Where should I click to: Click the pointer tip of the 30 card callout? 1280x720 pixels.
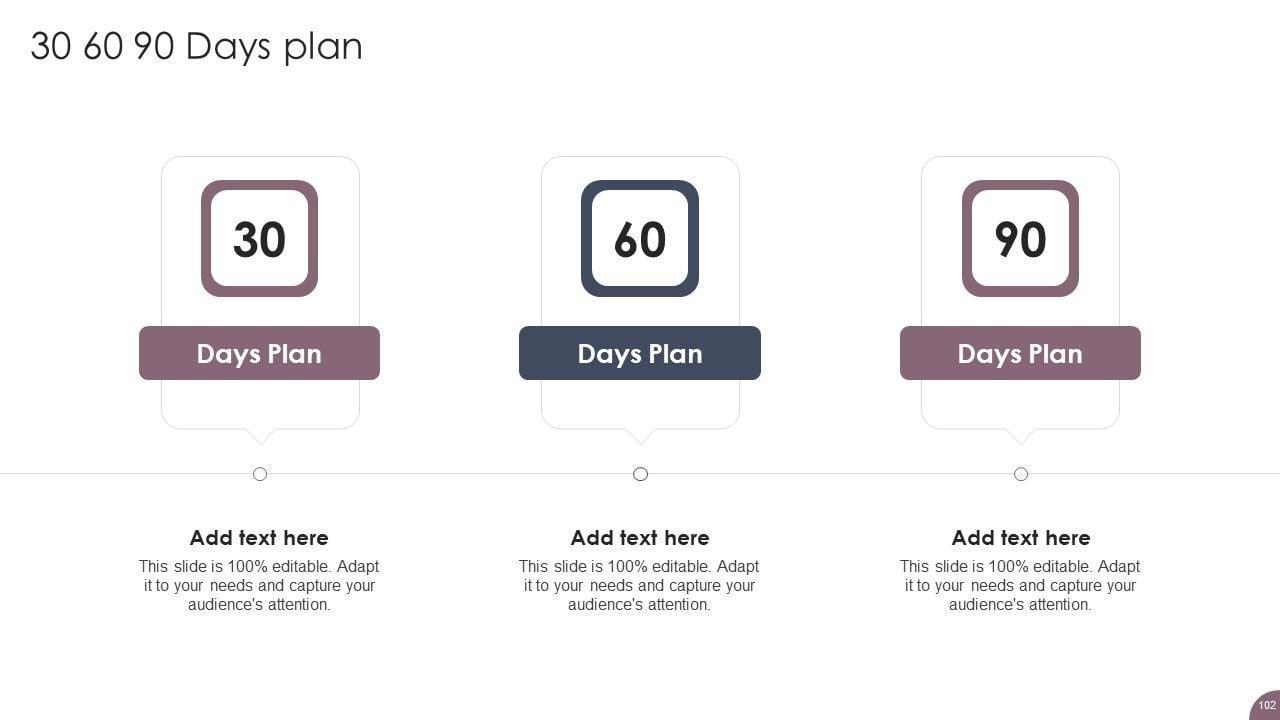click(x=260, y=440)
